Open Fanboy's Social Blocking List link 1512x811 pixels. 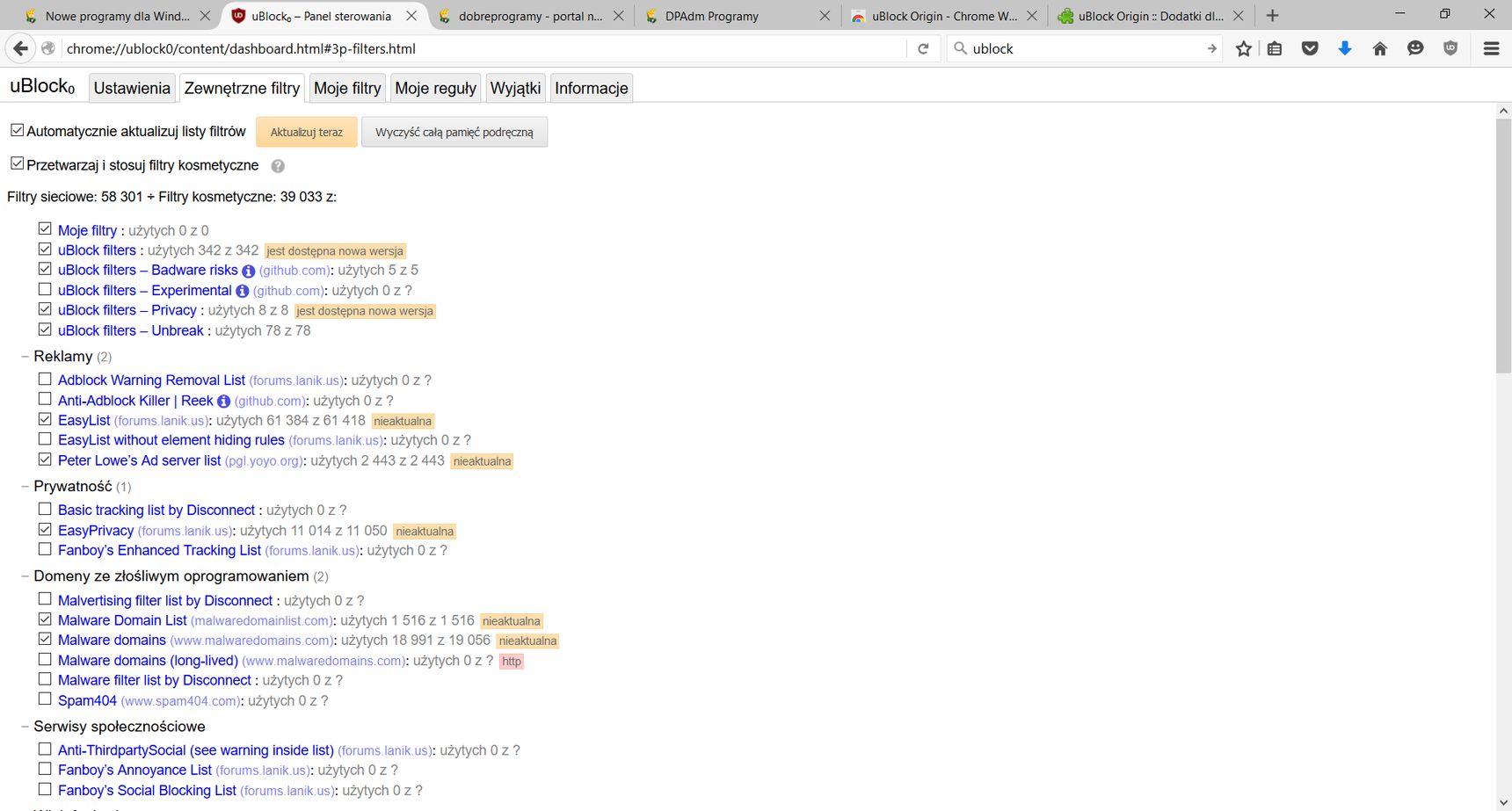point(147,791)
